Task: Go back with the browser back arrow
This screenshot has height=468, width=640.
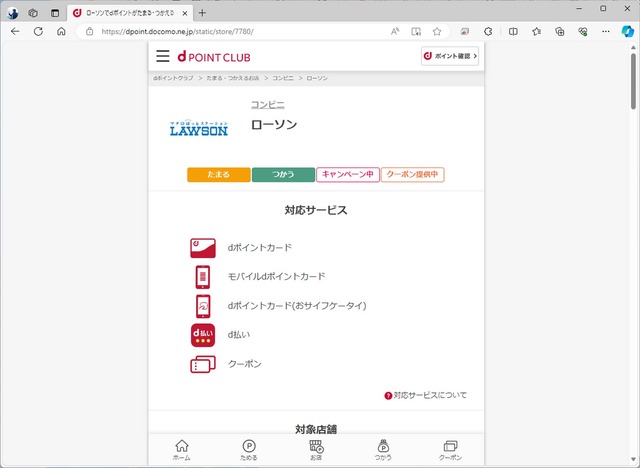Action: 15,31
